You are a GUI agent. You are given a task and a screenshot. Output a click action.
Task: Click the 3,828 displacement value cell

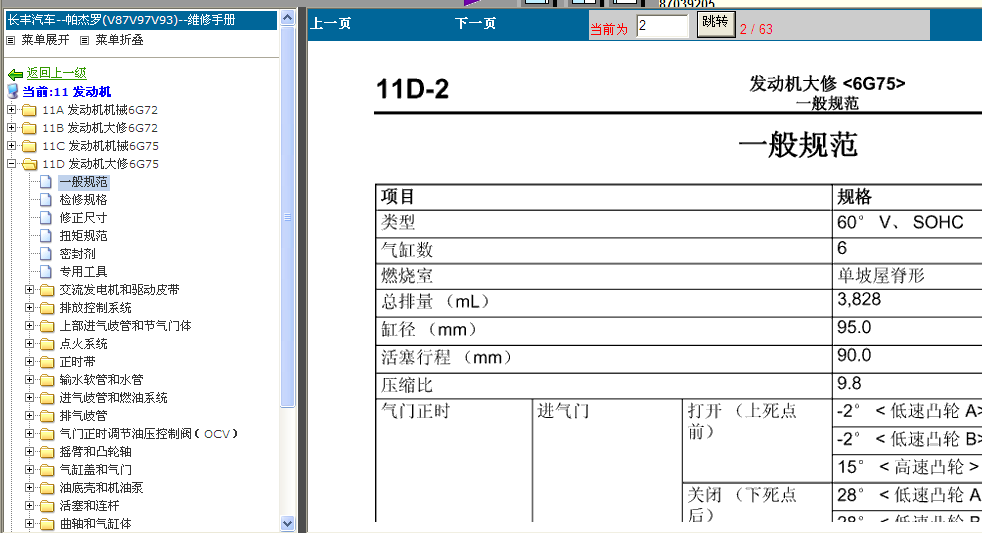[907, 303]
